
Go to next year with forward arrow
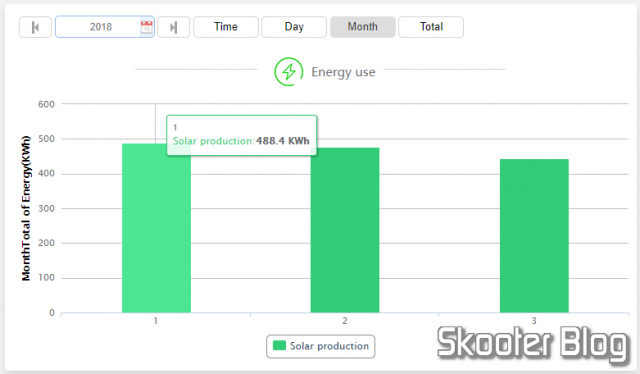point(173,27)
